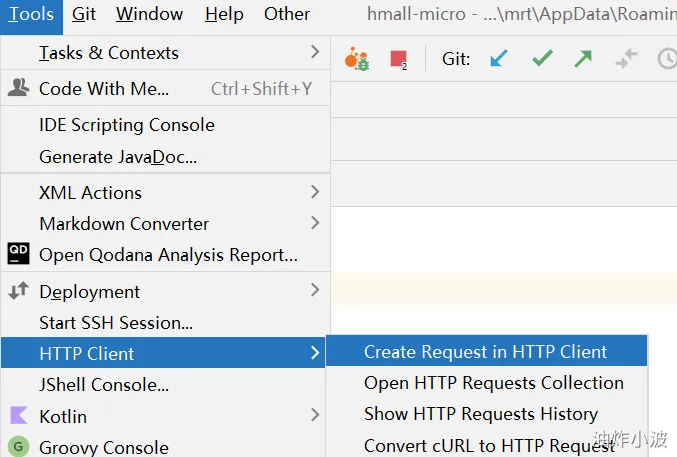This screenshot has height=457, width=677.
Task: Open the XML Actions submenu
Action: [165, 193]
